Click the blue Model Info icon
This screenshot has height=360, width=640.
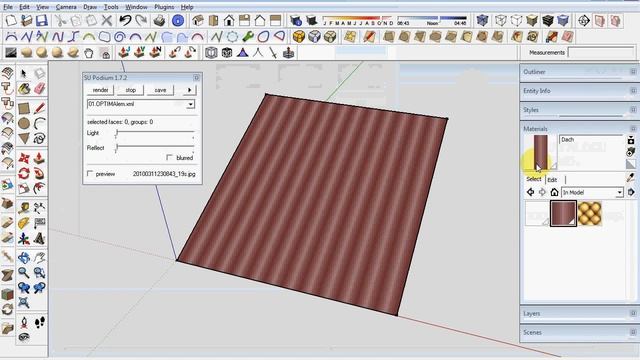point(178,20)
